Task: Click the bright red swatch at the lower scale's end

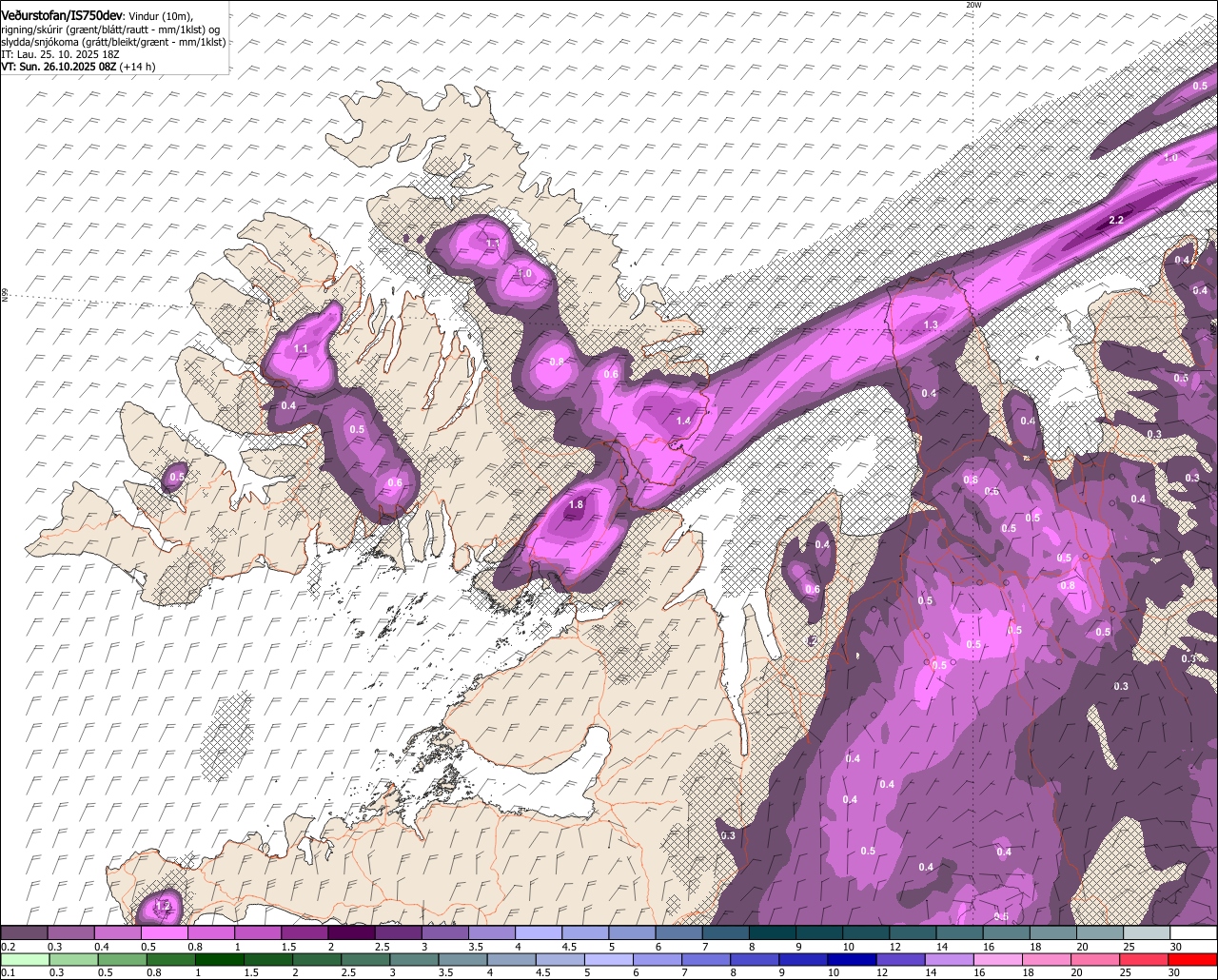Action: [x=1194, y=959]
